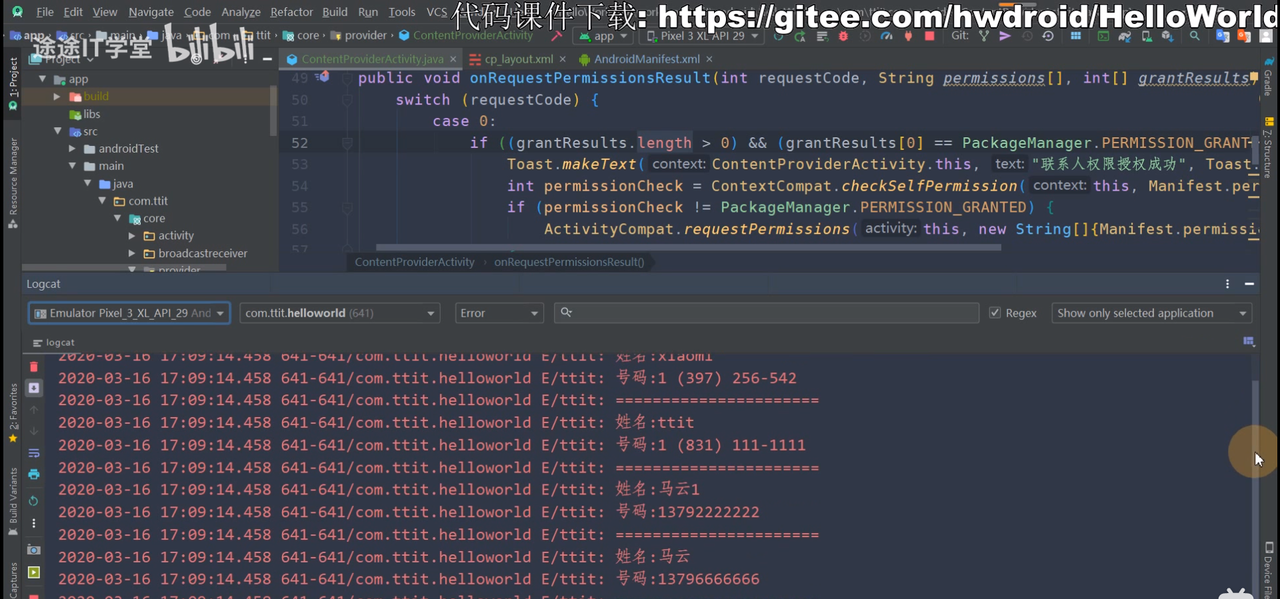Screen dimensions: 1280x599
Task: Open the Refactor menu
Action: click(291, 12)
